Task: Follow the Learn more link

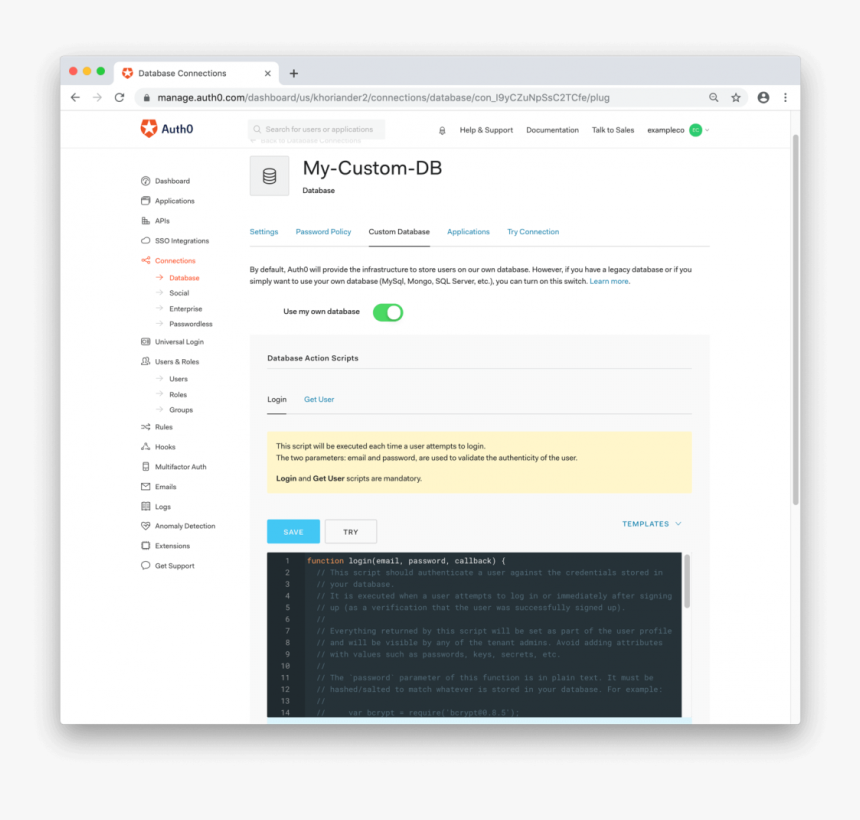Action: [609, 281]
